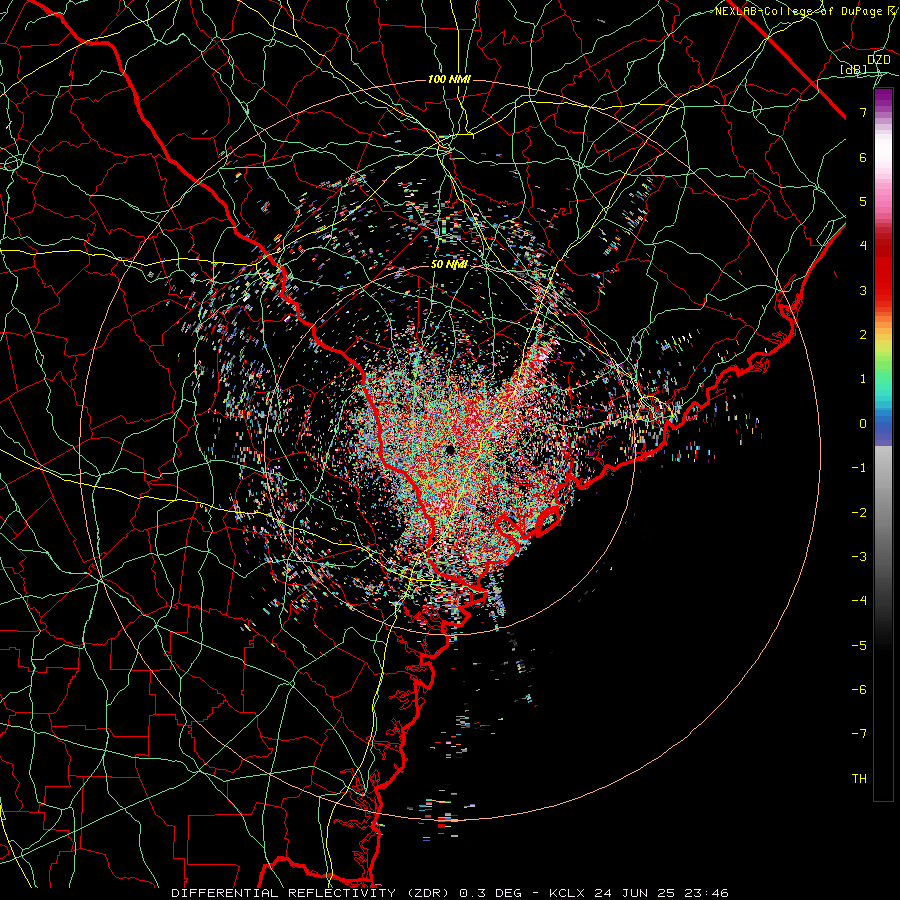Click the "-1" label on color scale

(859, 468)
